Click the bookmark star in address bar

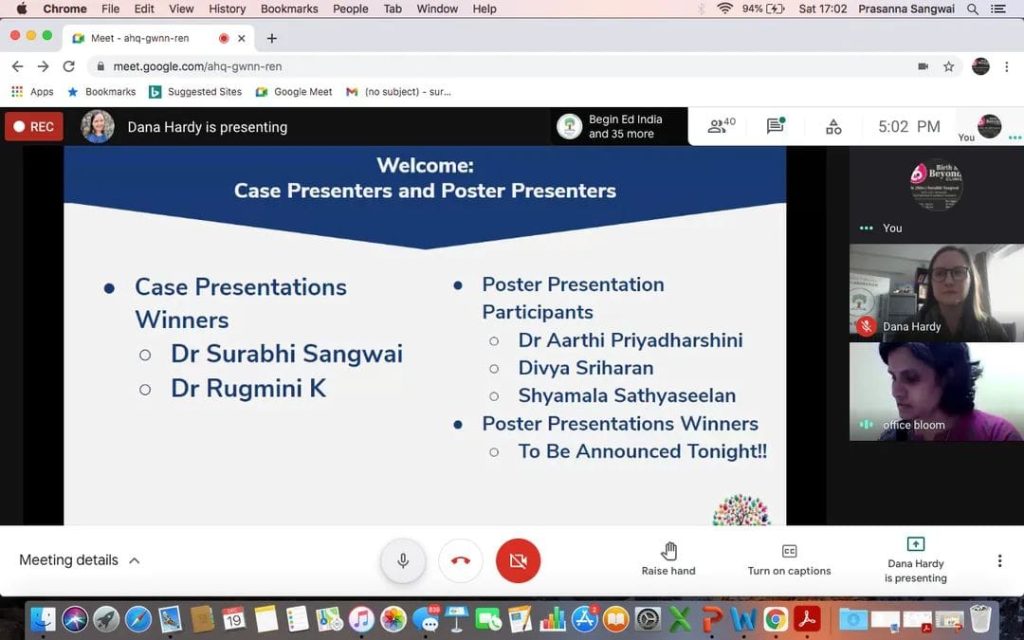coord(949,67)
